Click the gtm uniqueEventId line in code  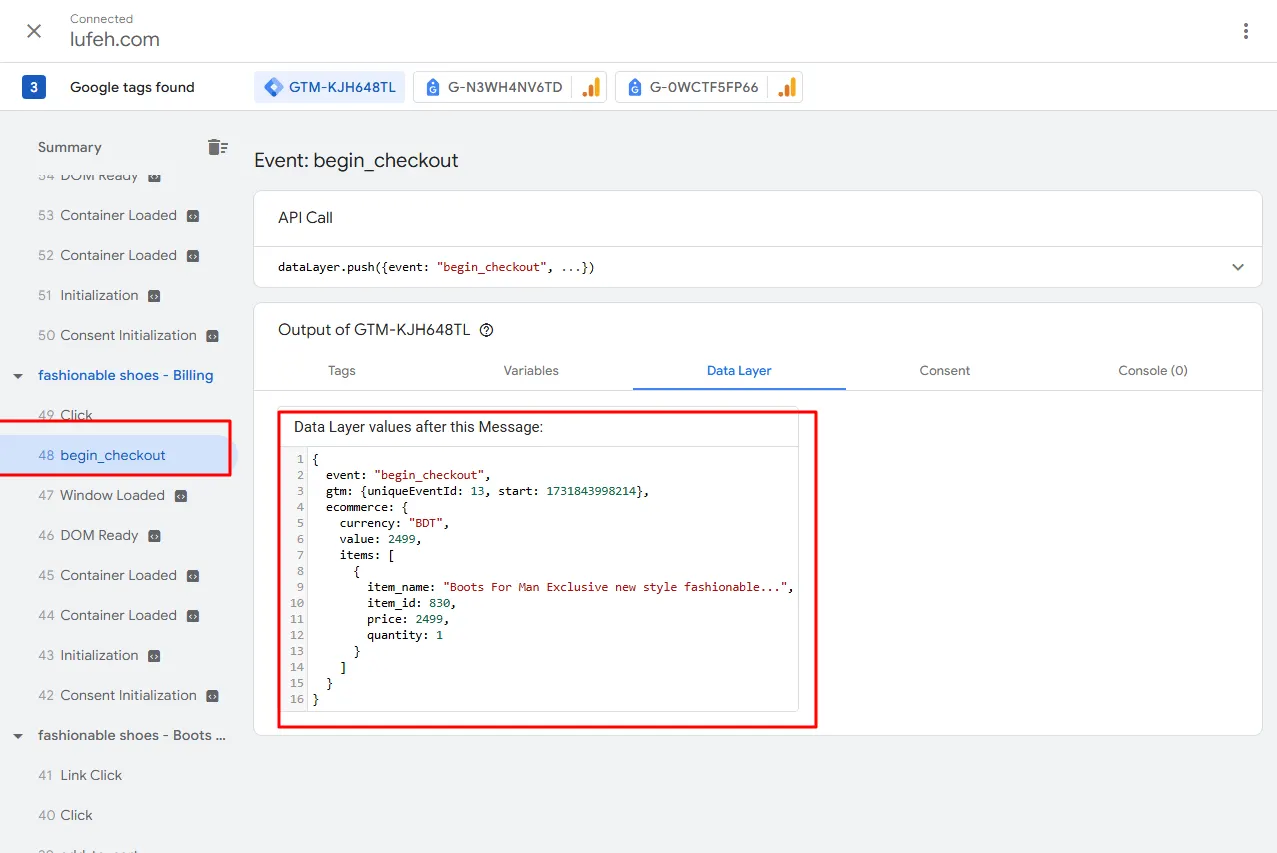(488, 491)
